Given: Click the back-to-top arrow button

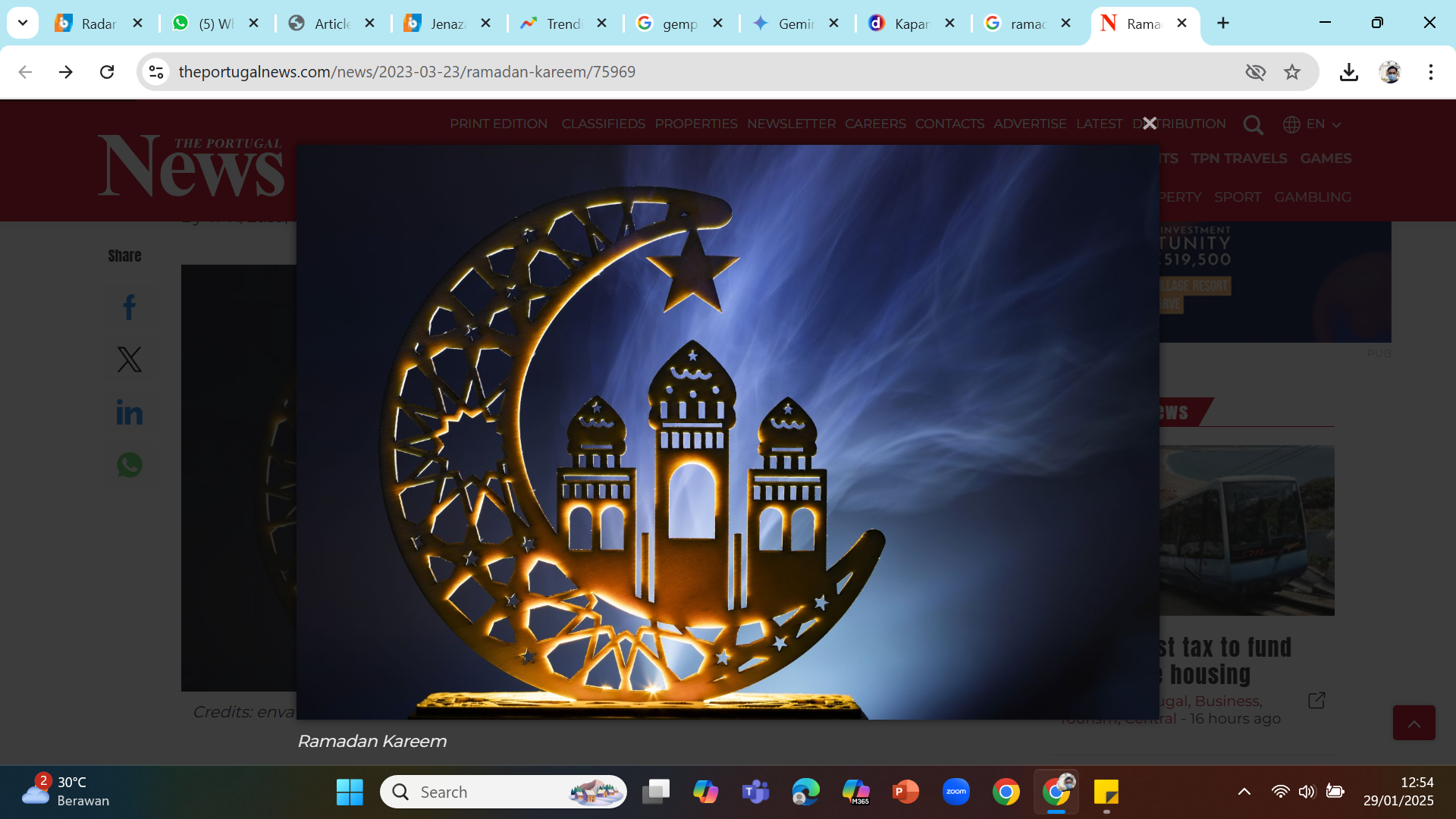Looking at the screenshot, I should coord(1414,723).
